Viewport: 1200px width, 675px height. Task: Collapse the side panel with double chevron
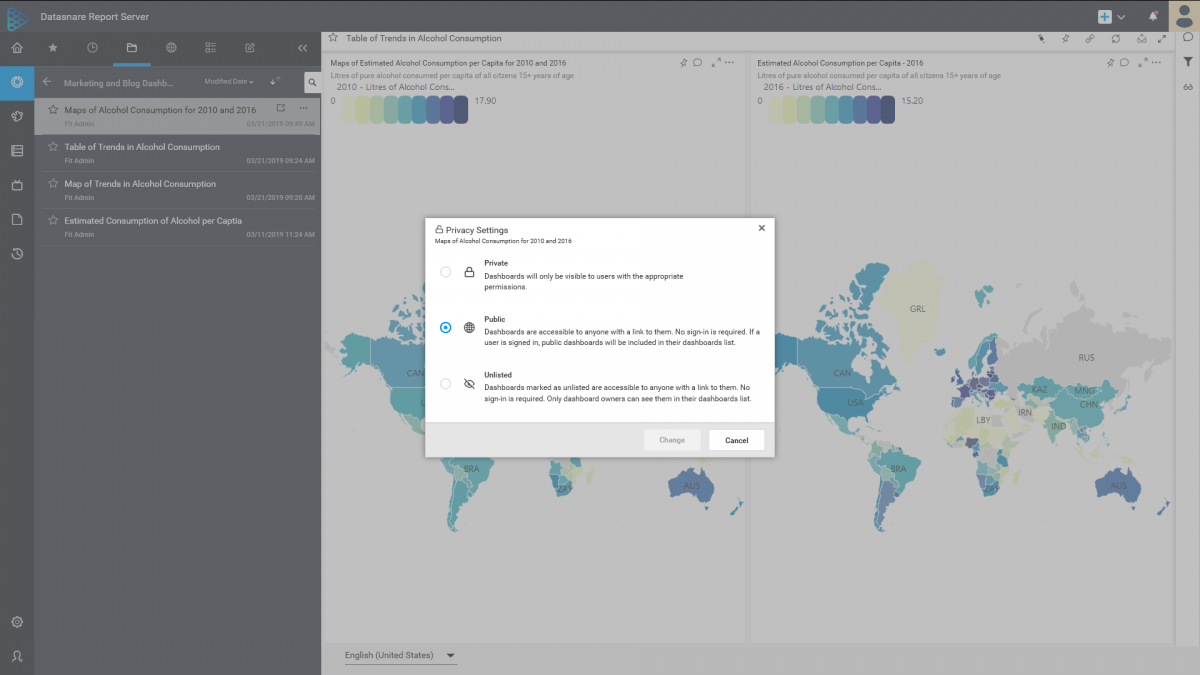point(303,47)
